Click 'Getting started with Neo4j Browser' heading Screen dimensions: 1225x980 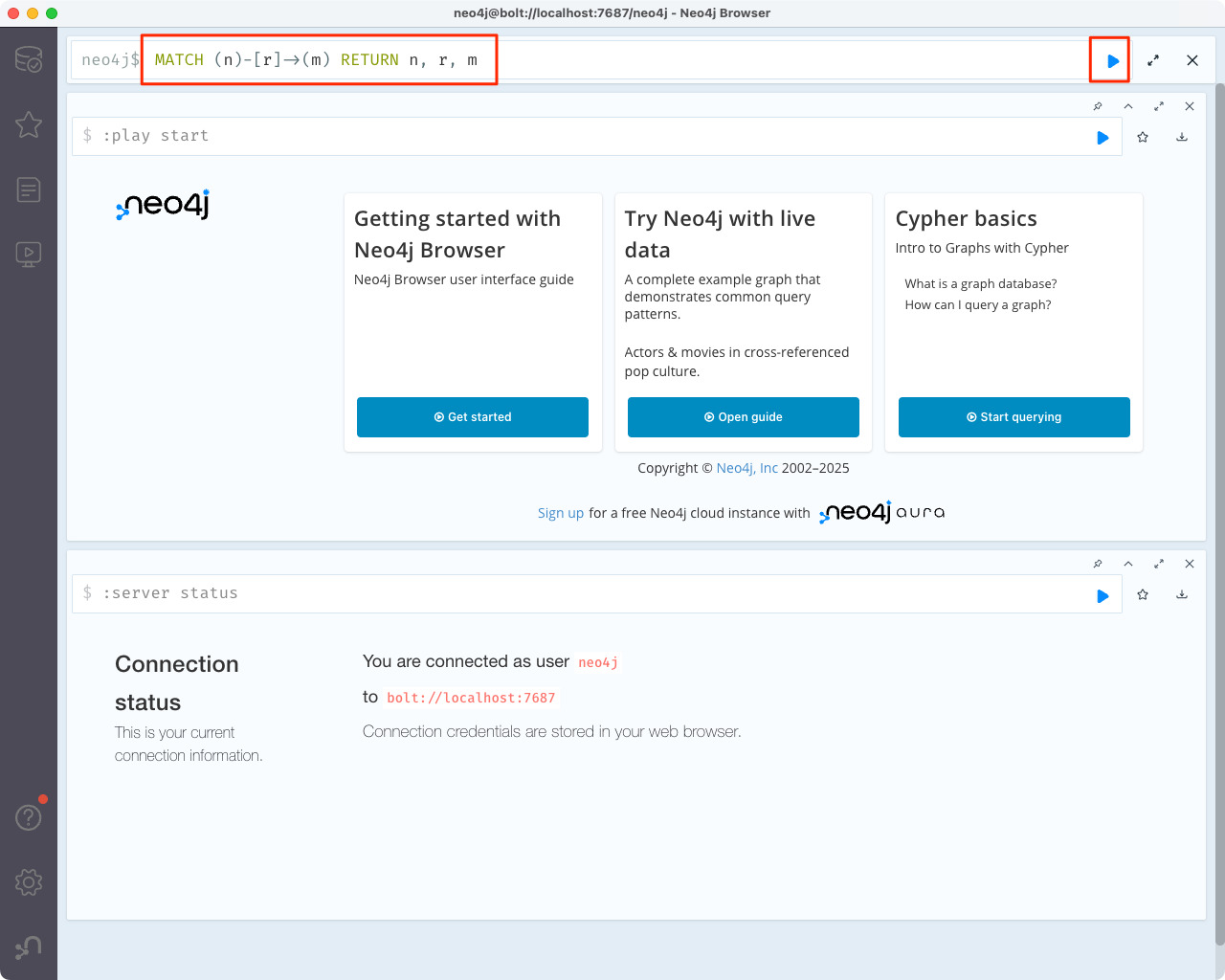[x=457, y=234]
